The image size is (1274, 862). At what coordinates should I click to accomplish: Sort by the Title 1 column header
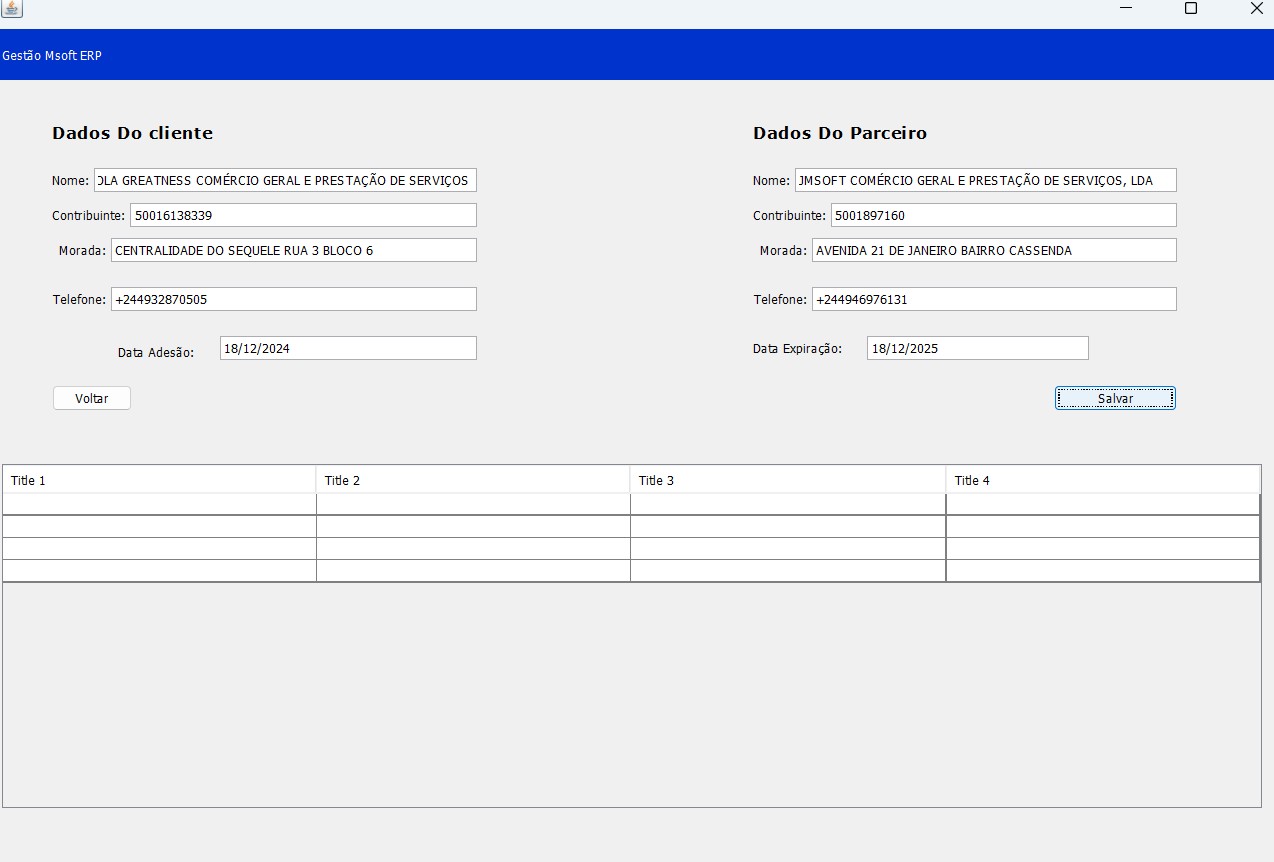pyautogui.click(x=159, y=480)
